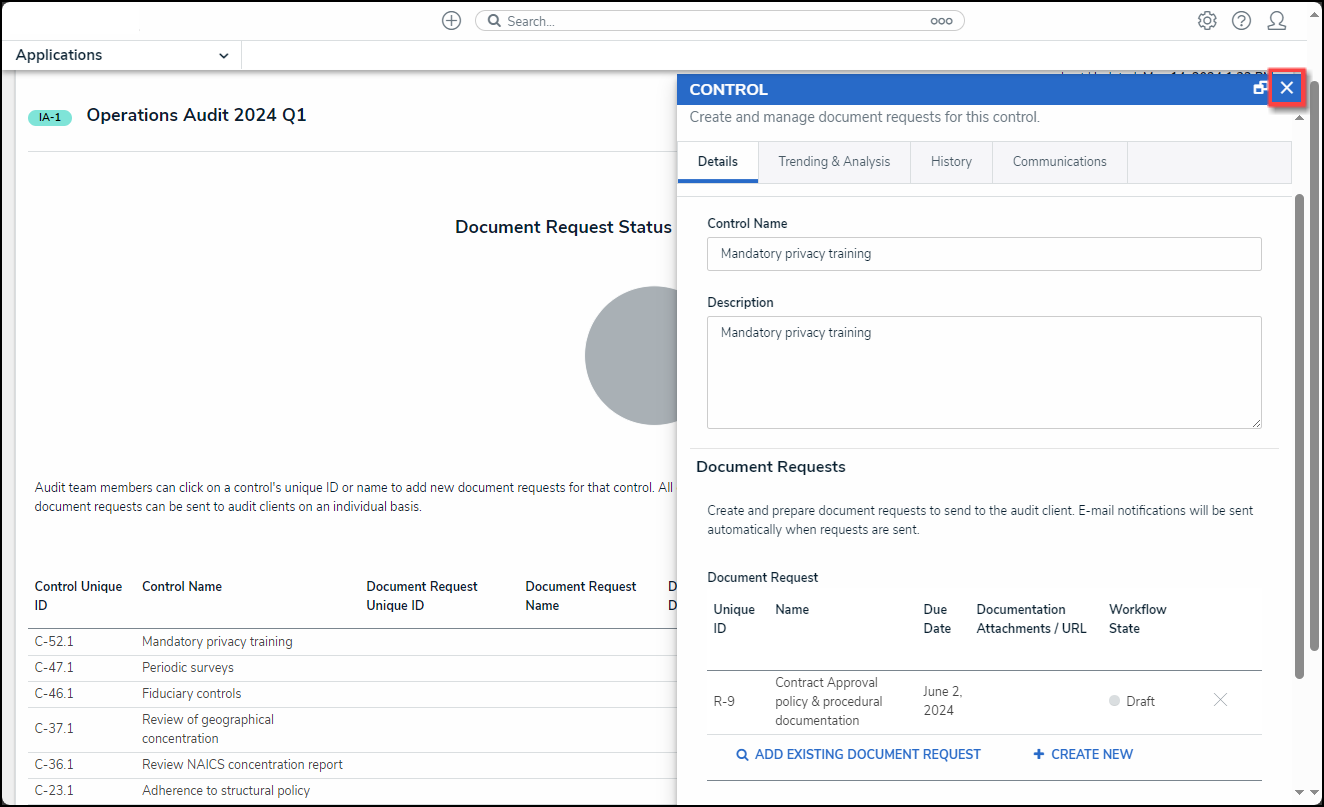Open the settings gear icon
1324x807 pixels.
pos(1207,21)
